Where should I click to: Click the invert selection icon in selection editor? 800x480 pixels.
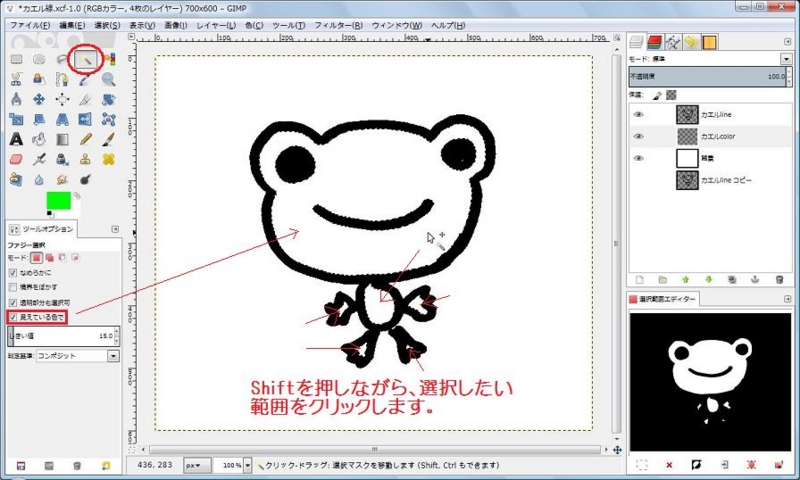tap(696, 465)
